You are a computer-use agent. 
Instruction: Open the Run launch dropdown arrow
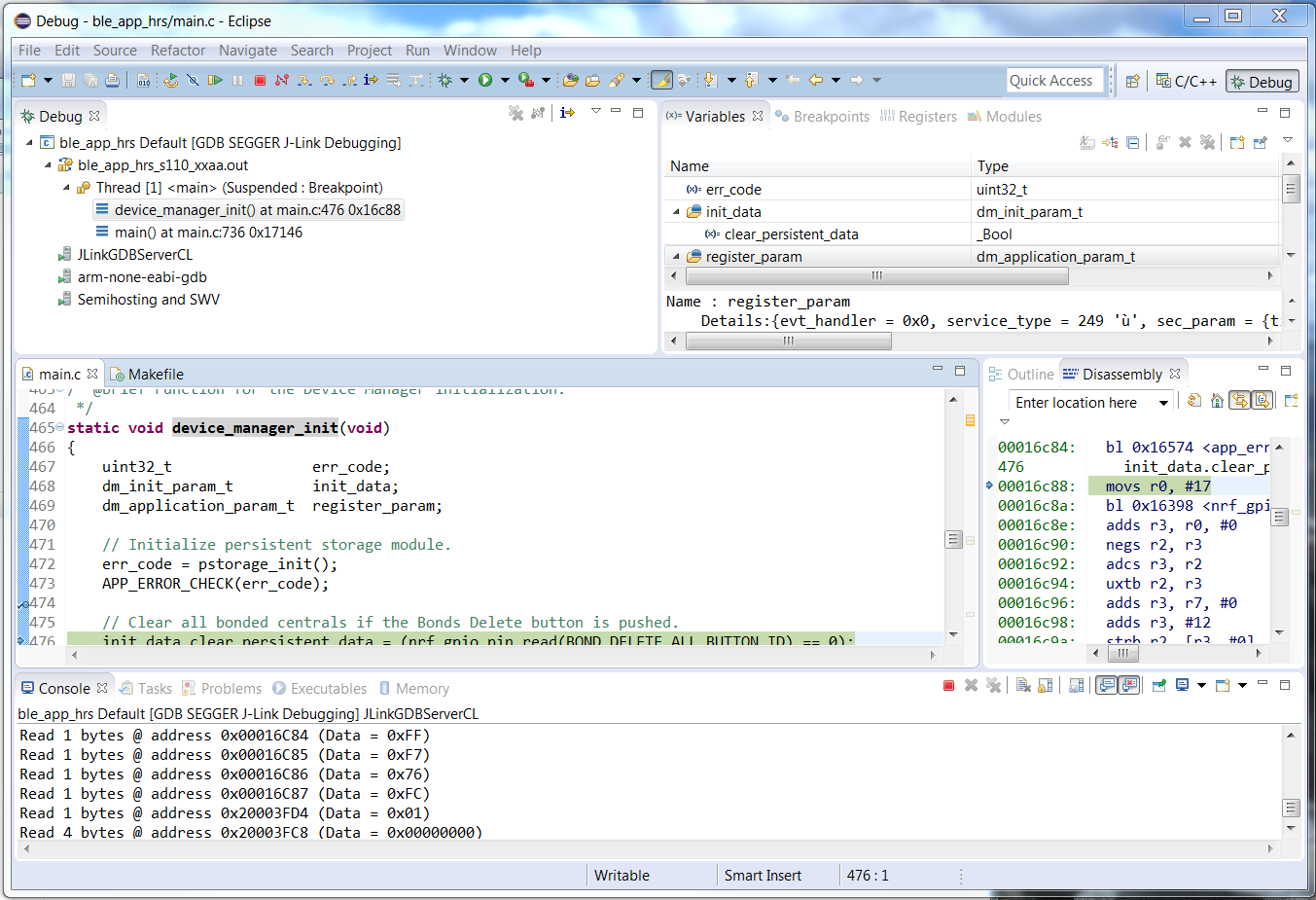click(x=505, y=80)
